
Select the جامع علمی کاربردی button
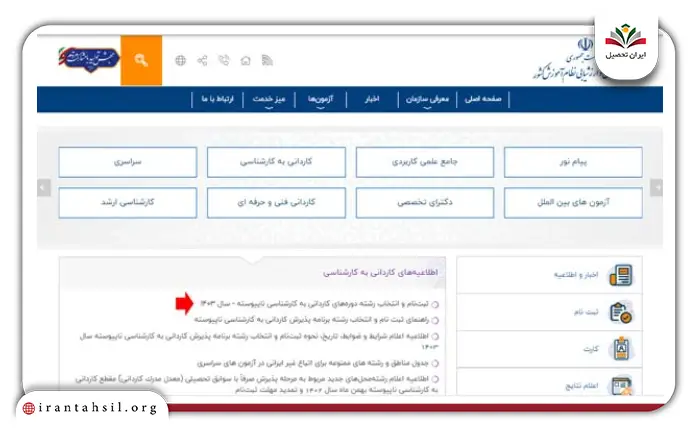click(425, 162)
